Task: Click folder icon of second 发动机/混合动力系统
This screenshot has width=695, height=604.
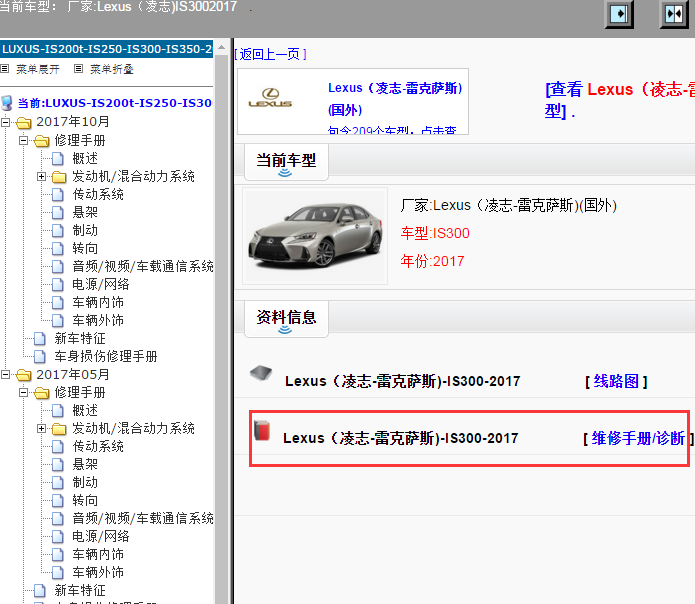Action: click(x=59, y=429)
